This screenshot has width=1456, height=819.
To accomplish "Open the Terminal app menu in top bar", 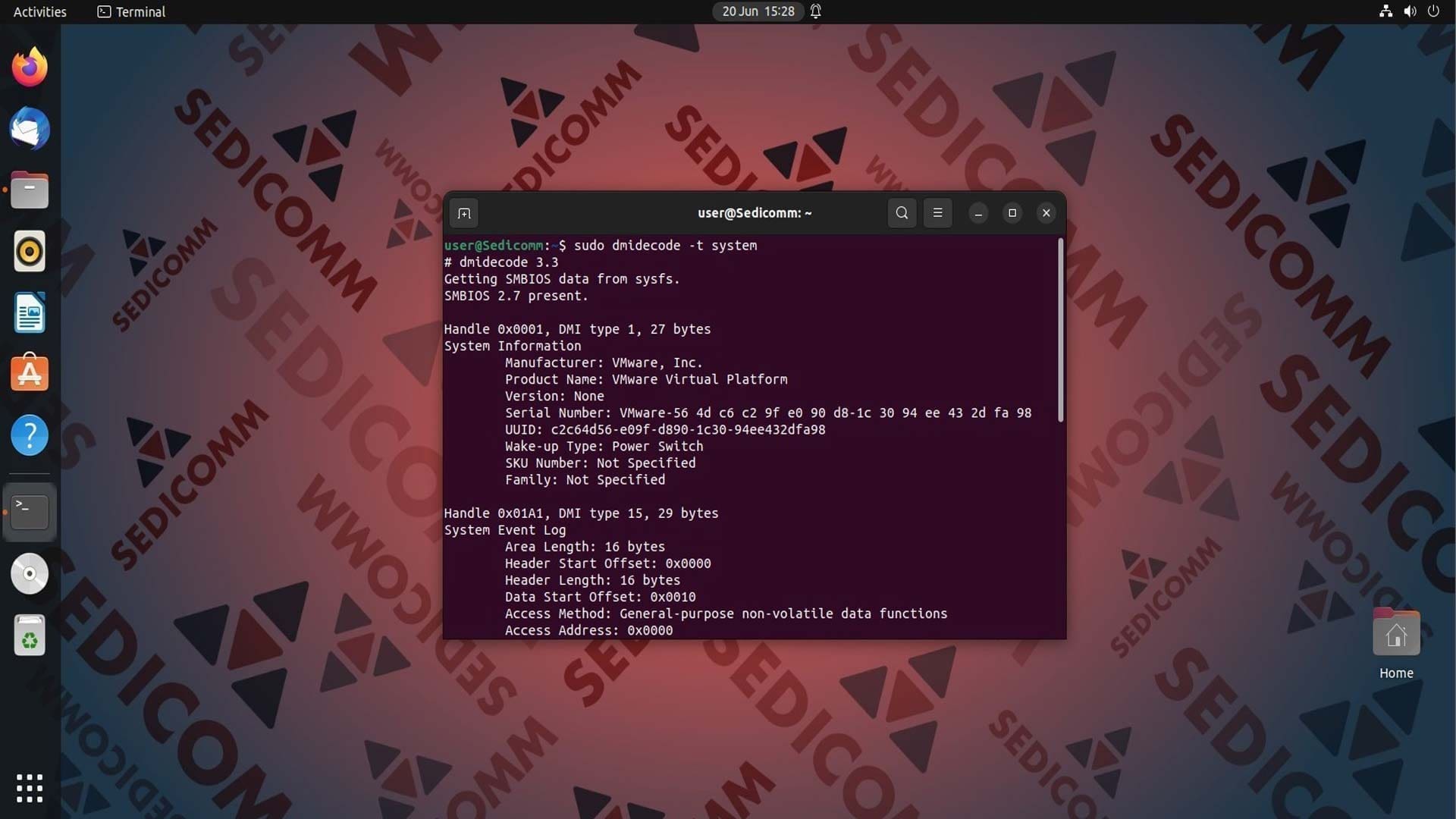I will pos(131,11).
